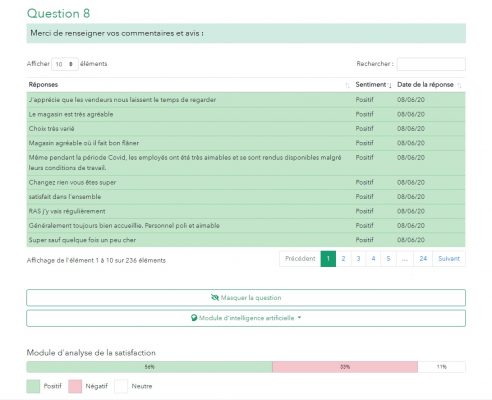Click Positif sentiment of 'Choix très varié' row
The height and width of the screenshot is (400, 492).
pos(364,129)
